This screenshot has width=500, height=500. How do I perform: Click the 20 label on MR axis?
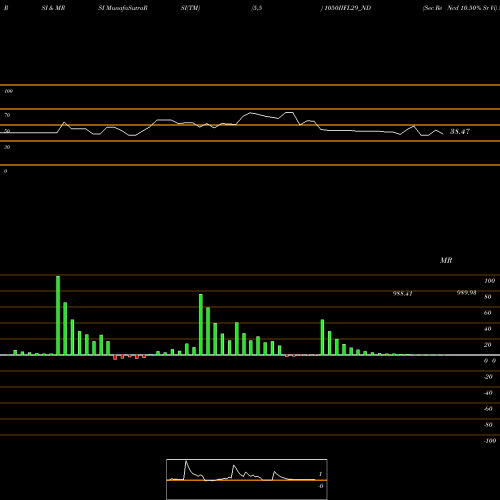pyautogui.click(x=488, y=345)
